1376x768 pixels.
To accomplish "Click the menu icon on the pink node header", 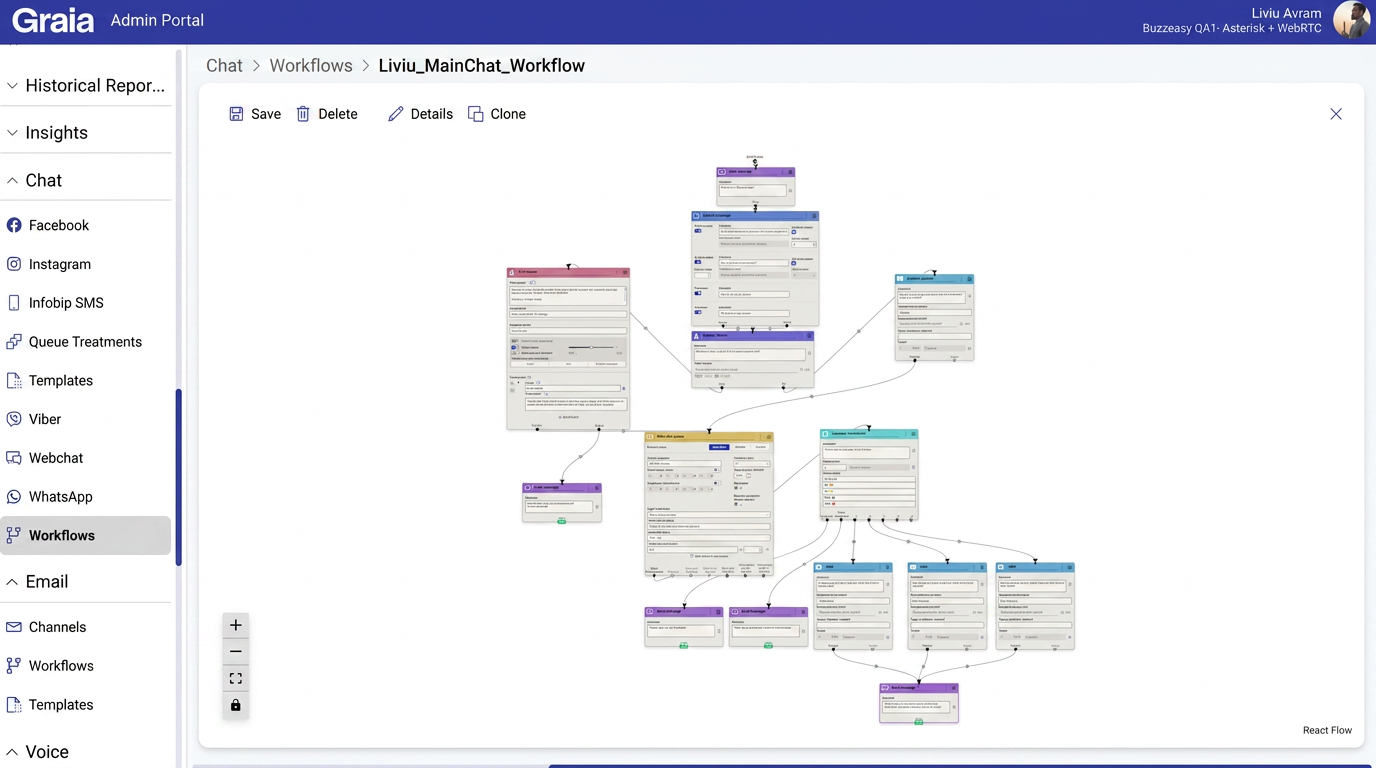I will [x=624, y=272].
